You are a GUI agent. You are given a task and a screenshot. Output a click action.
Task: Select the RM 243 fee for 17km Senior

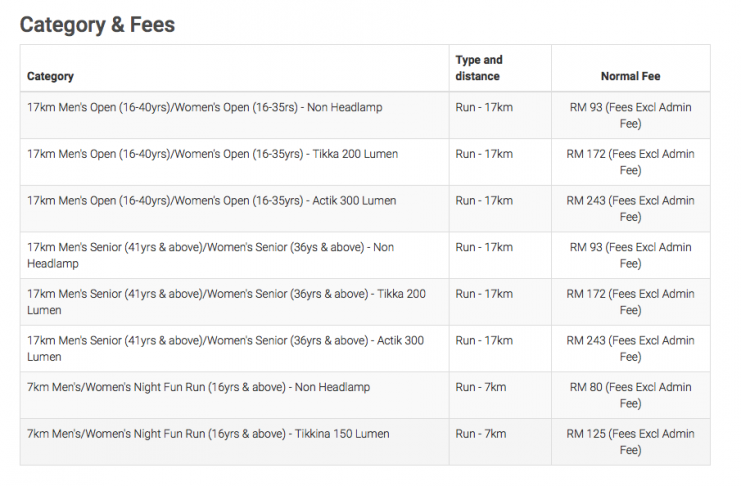click(630, 348)
